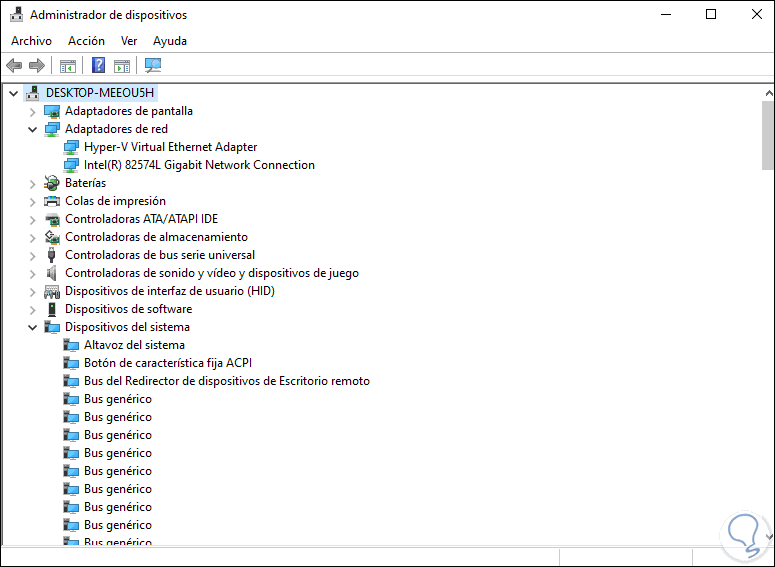This screenshot has height=567, width=775.
Task: Click the Intel 82574L network adapter icon
Action: (71, 165)
